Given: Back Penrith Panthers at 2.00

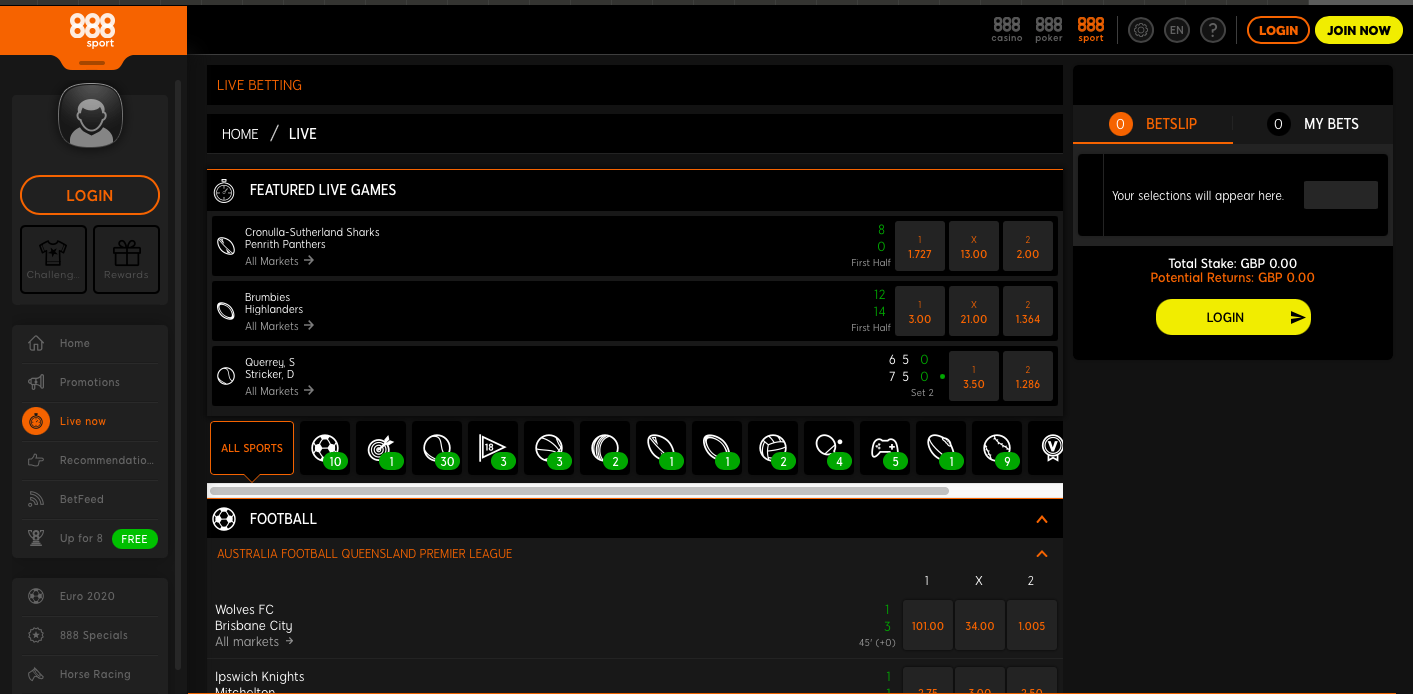Looking at the screenshot, I should tap(1028, 247).
